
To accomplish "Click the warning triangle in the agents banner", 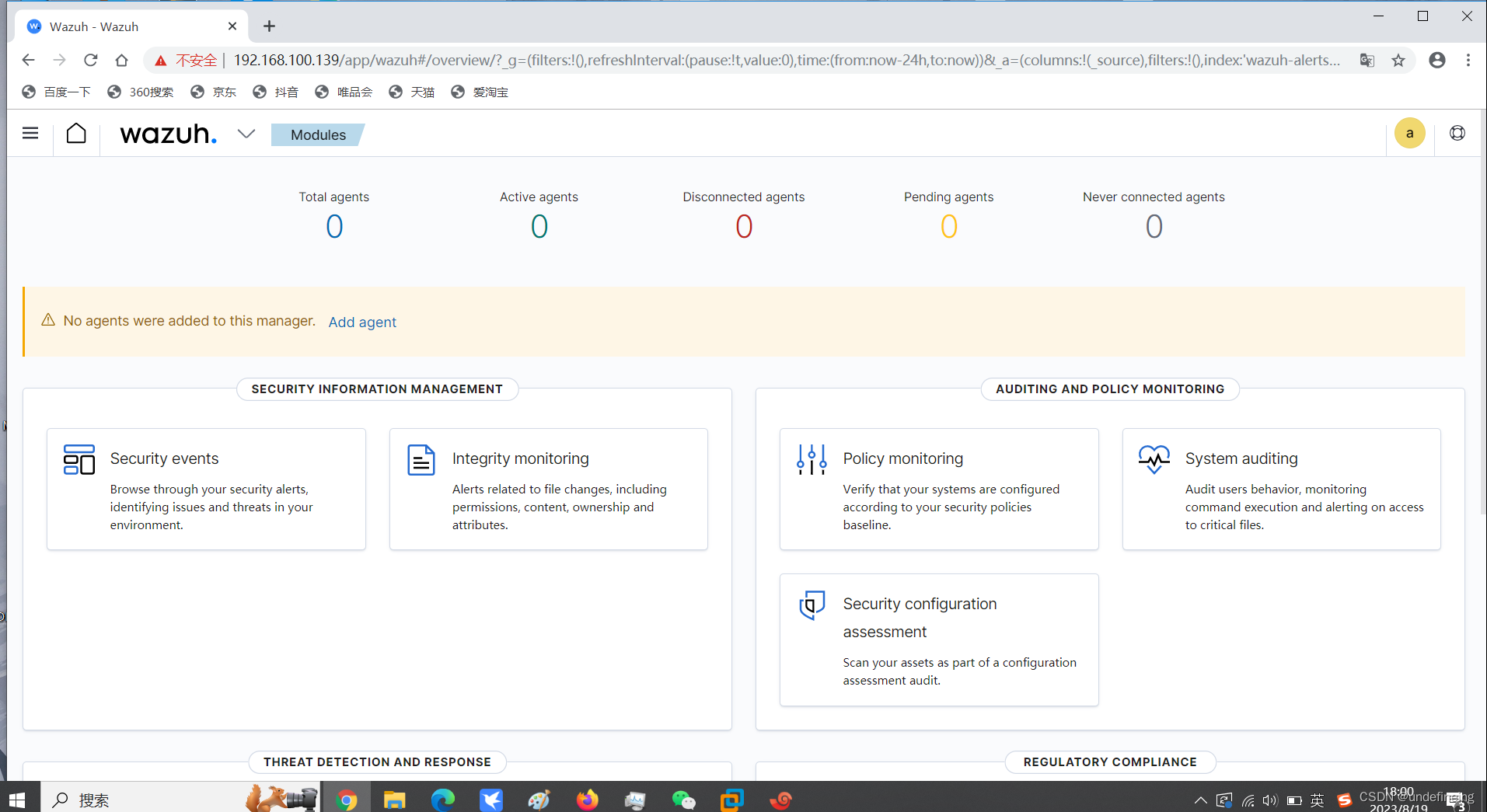I will [48, 320].
